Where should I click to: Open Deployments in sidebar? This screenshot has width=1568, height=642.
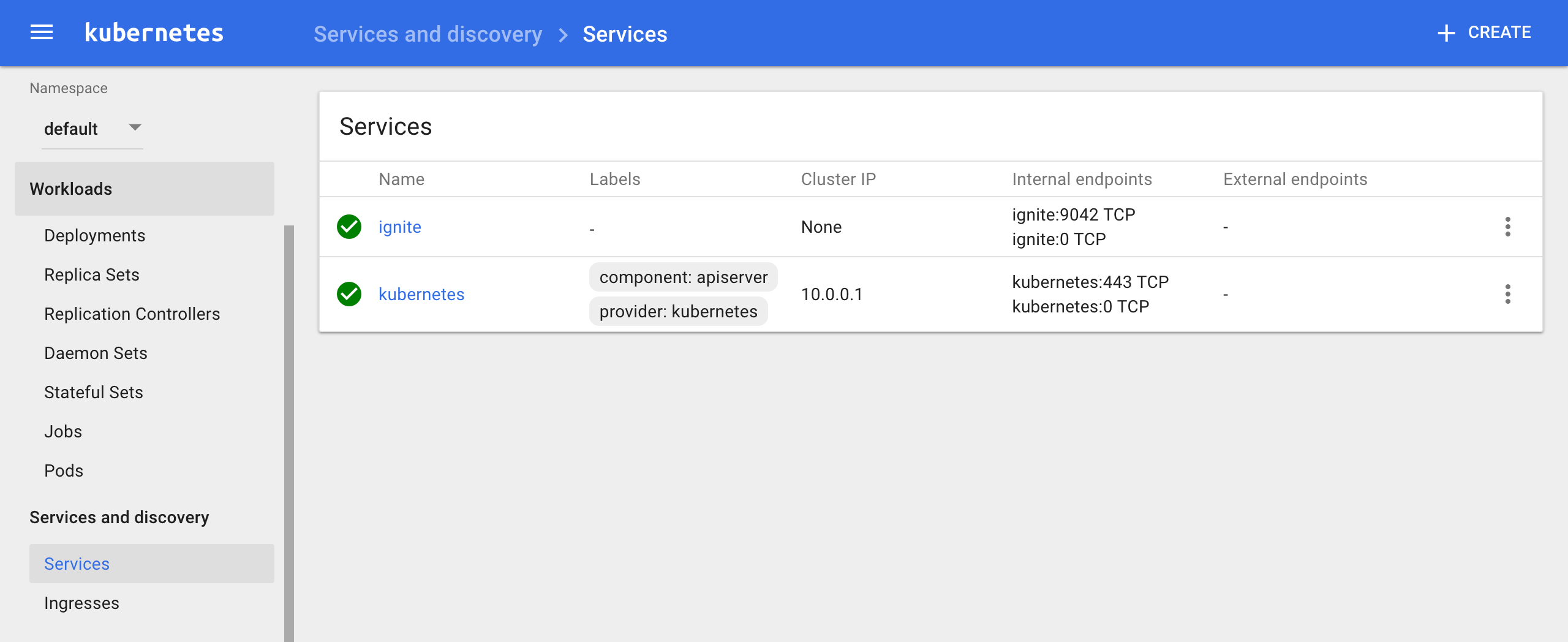pyautogui.click(x=95, y=236)
